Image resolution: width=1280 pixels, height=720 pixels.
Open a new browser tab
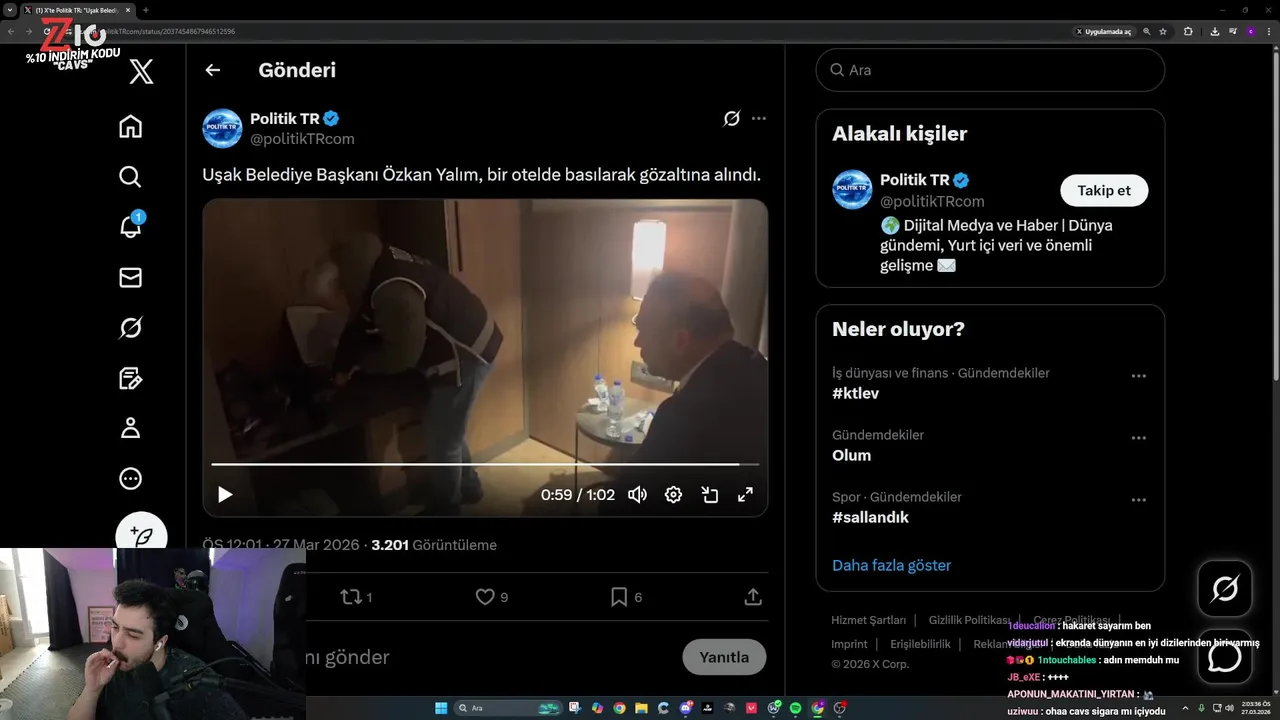coord(145,10)
